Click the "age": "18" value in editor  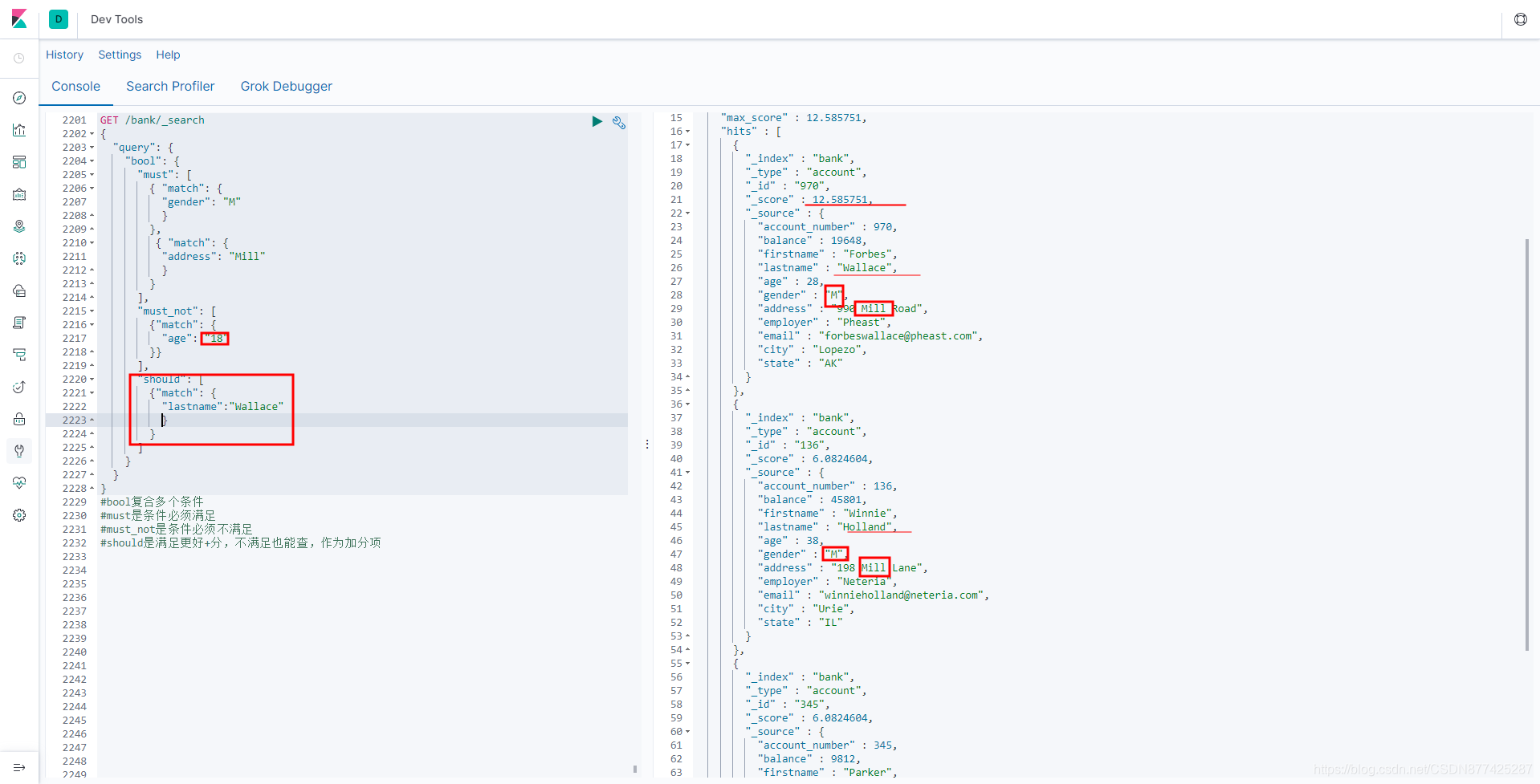[215, 339]
